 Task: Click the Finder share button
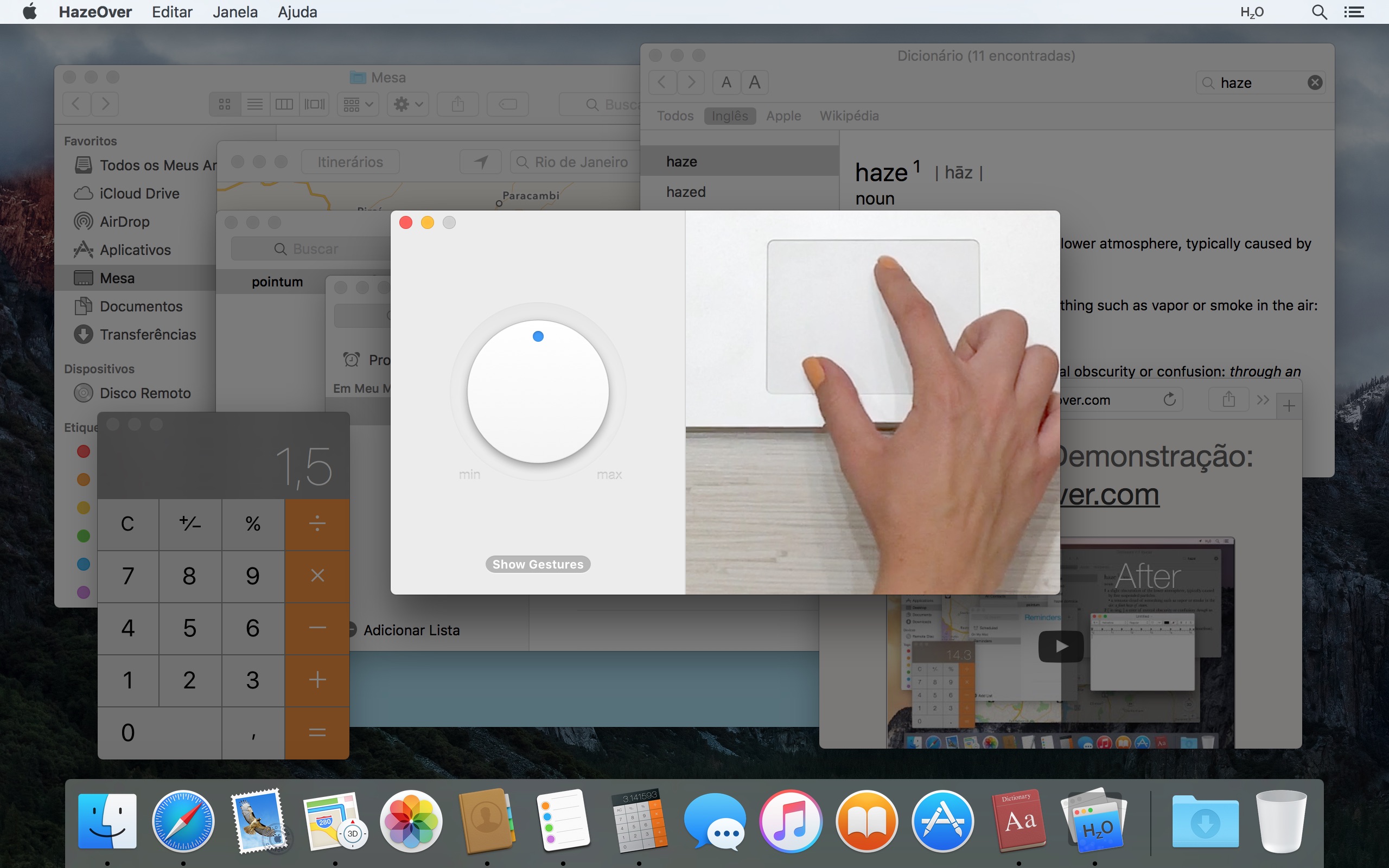tap(457, 104)
